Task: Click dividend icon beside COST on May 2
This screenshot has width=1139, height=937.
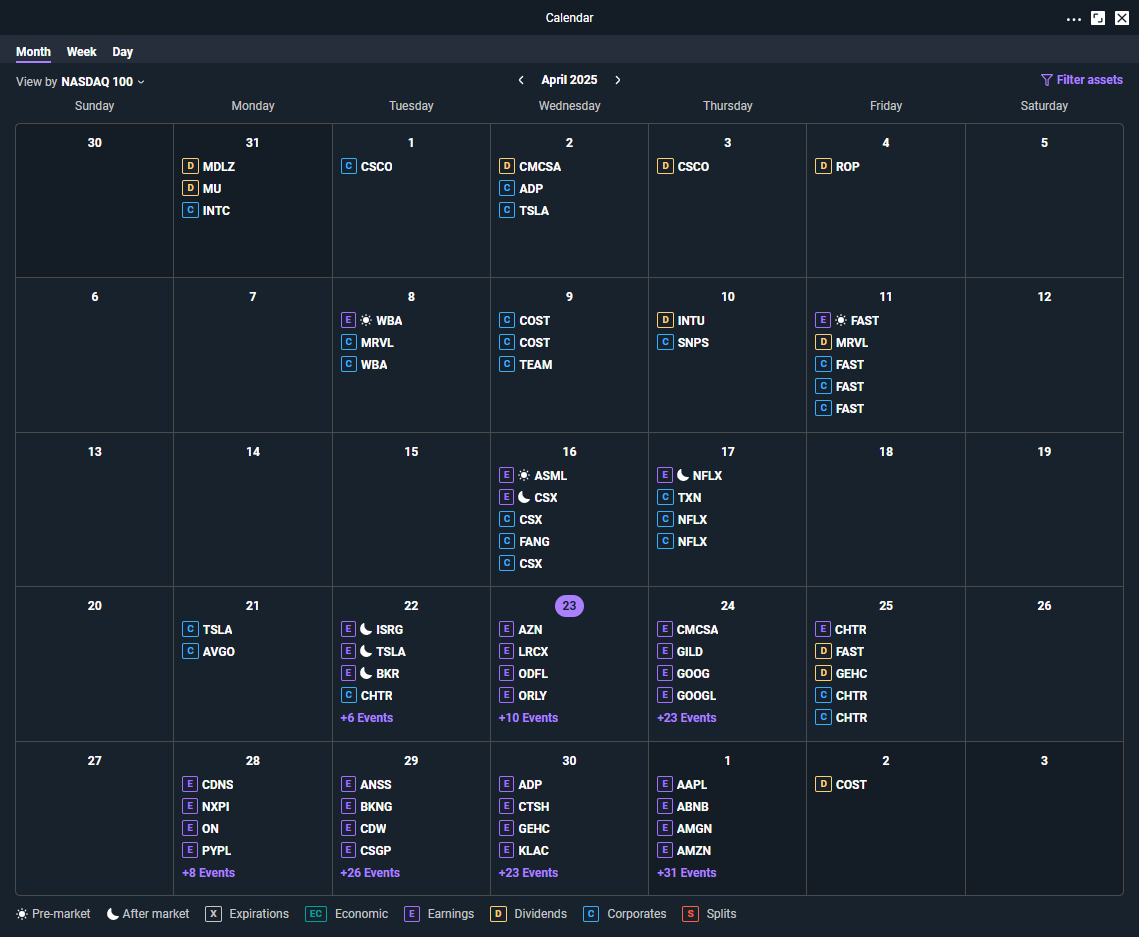Action: [823, 784]
